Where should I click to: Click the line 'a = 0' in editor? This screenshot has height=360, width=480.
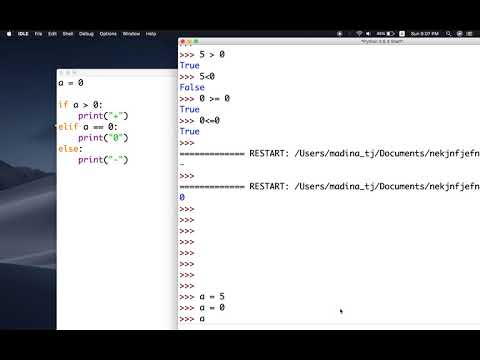[x=71, y=83]
